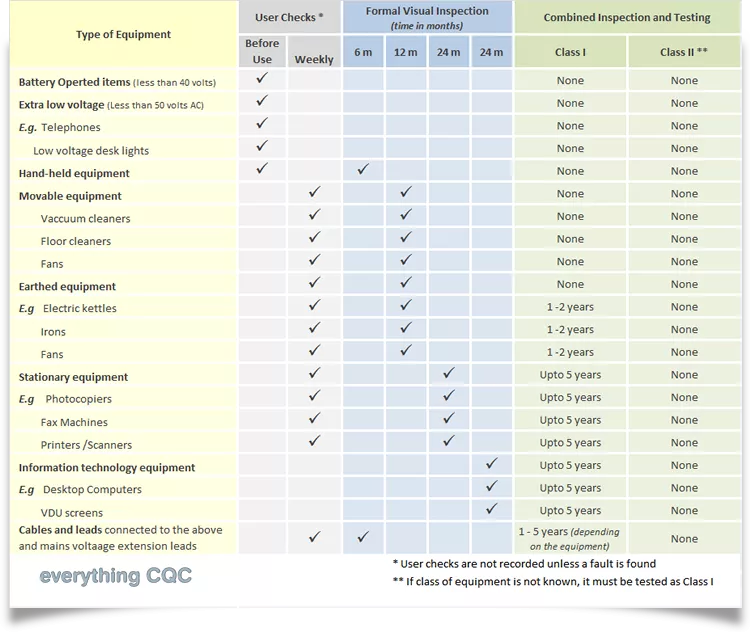Viewport: 750px width, 632px height.
Task: Click the Weekly checkmark for Vacuum cleaners
Action: click(x=314, y=215)
